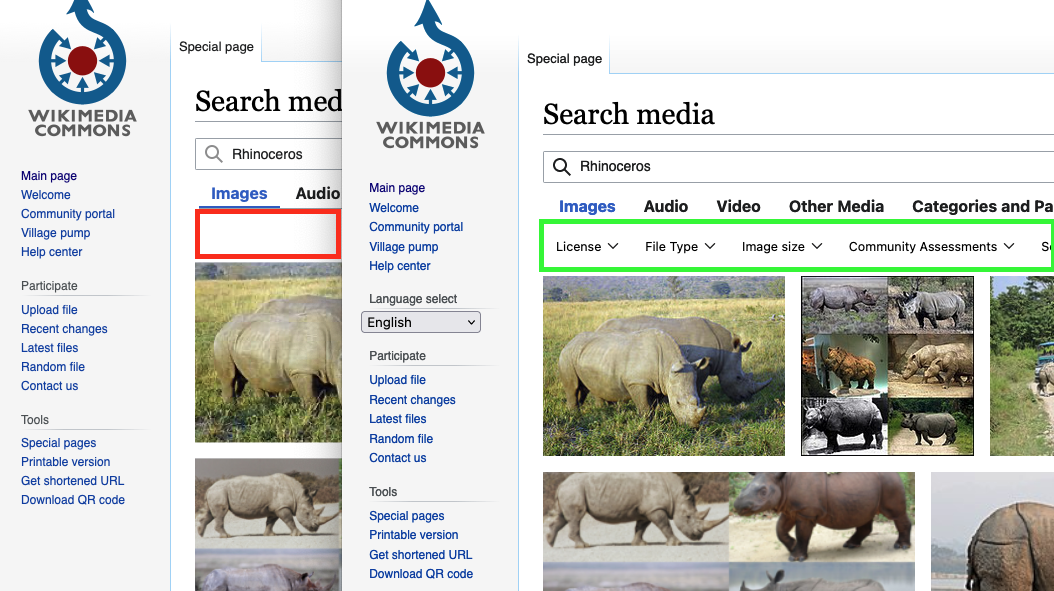The width and height of the screenshot is (1054, 591).
Task: Open walking rhino thumbnail in left window
Action: 268,524
